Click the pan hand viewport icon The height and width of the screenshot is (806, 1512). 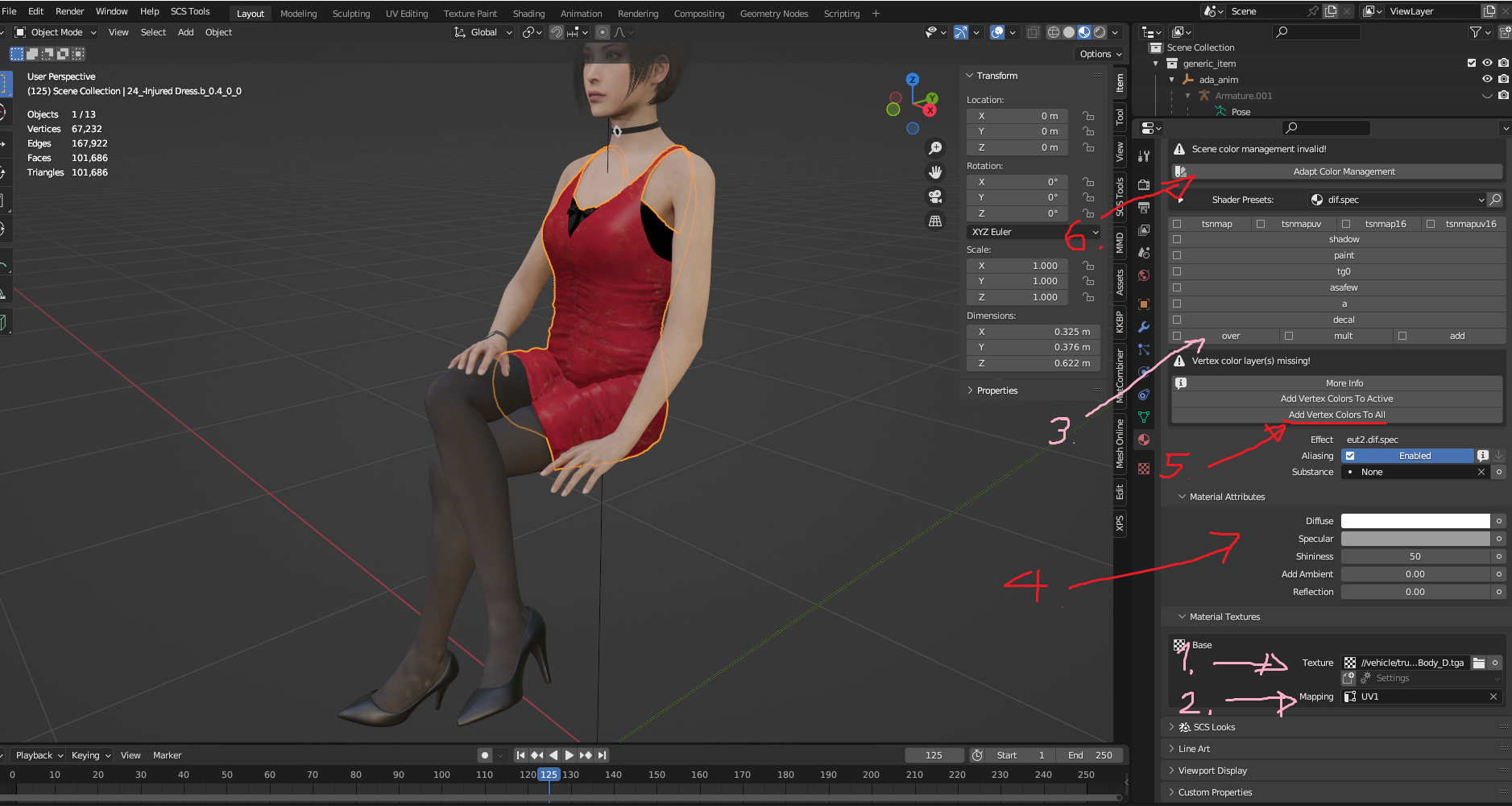click(935, 172)
